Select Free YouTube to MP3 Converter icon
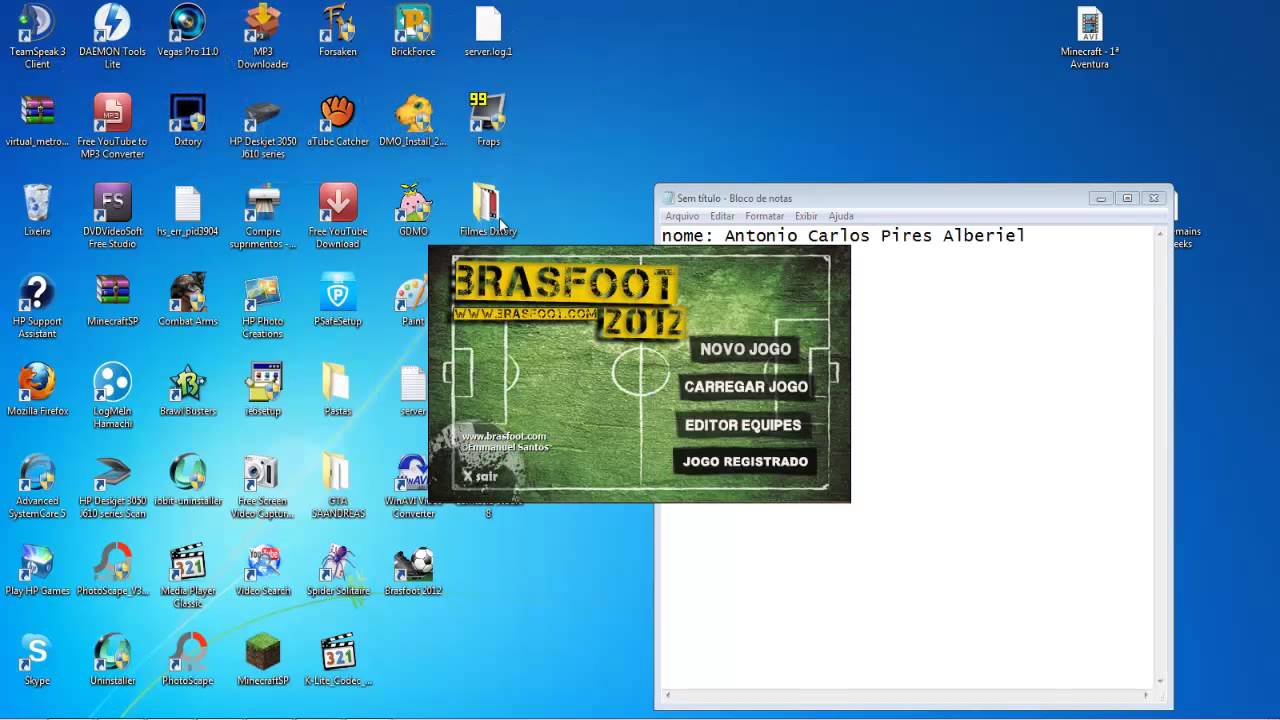1280x720 pixels. click(x=112, y=127)
